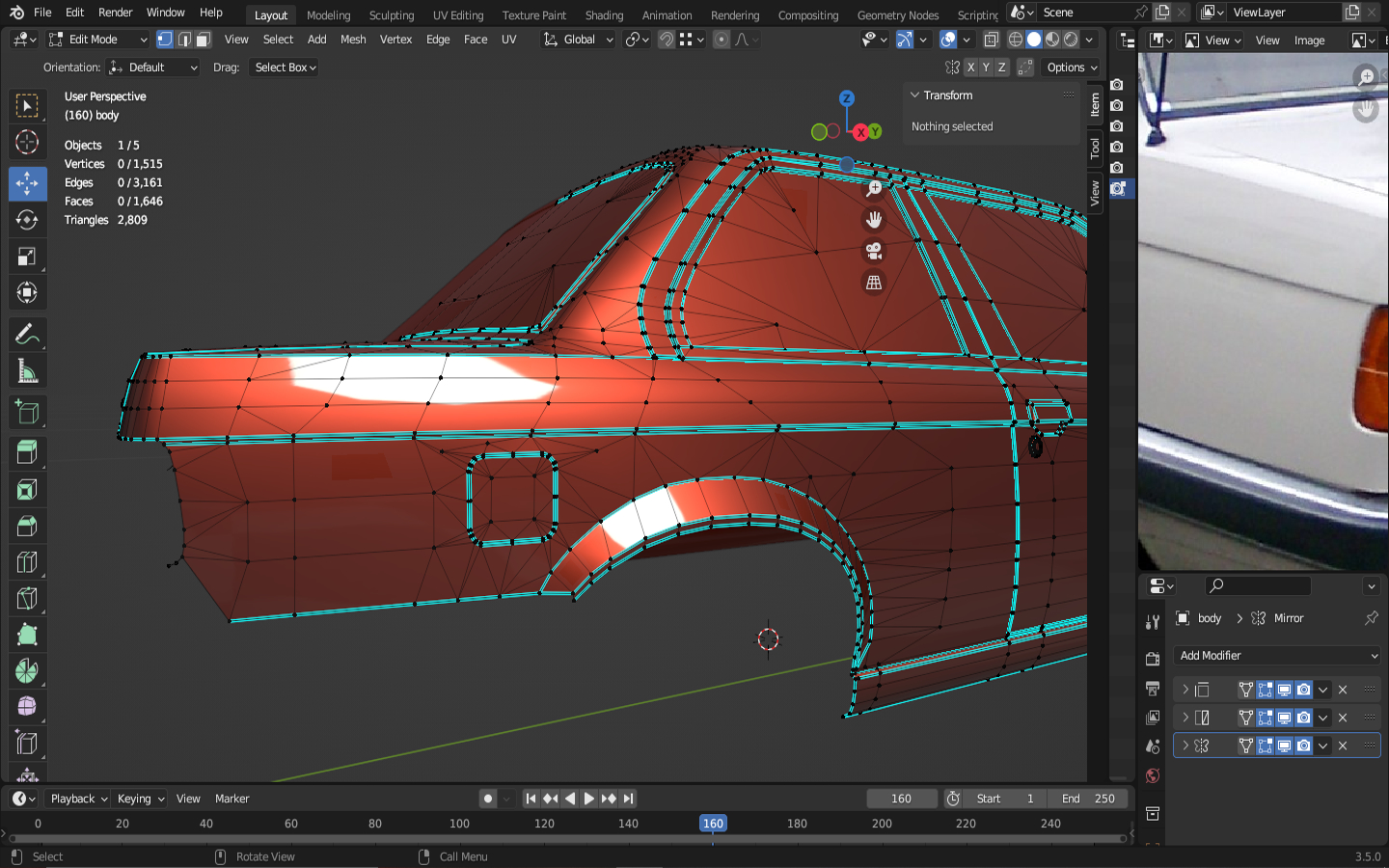This screenshot has width=1389, height=868.
Task: Choose the Knife tool
Action: (x=27, y=598)
